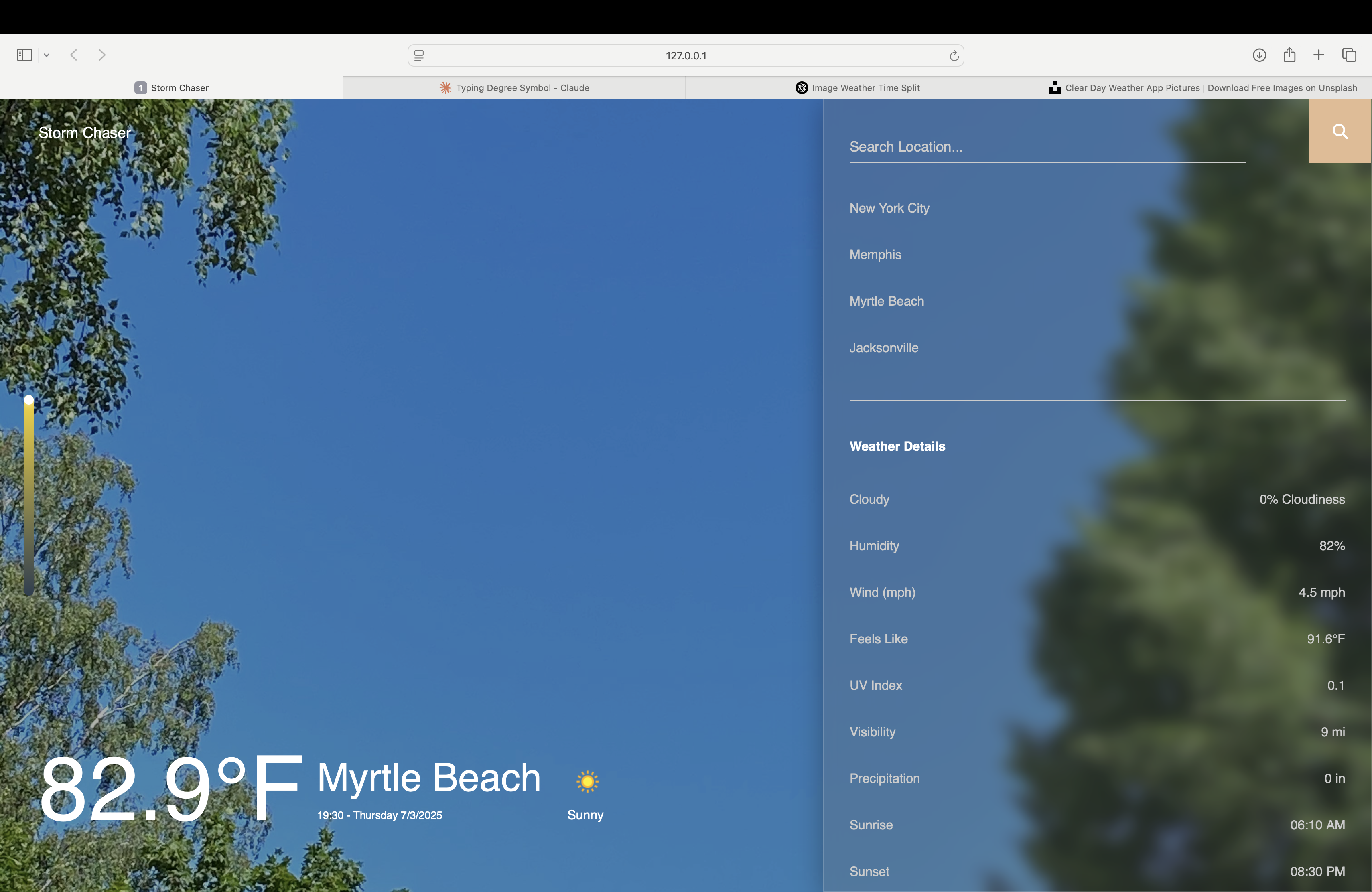1372x892 pixels.
Task: Click the 82.9°F temperature reading
Action: click(170, 788)
